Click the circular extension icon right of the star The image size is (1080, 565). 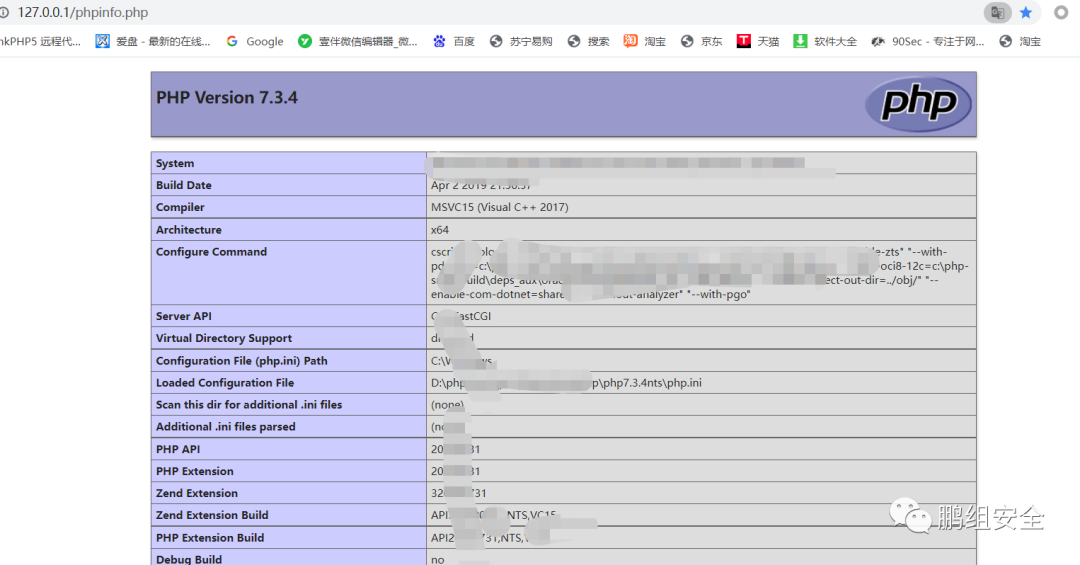pos(1061,12)
